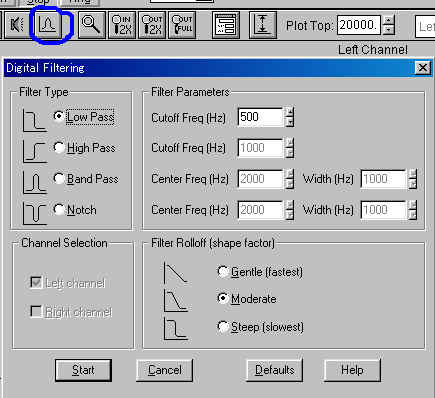Click the high pass Cutoff Freq 1000 field
Viewport: 435px width, 398px height.
point(261,148)
